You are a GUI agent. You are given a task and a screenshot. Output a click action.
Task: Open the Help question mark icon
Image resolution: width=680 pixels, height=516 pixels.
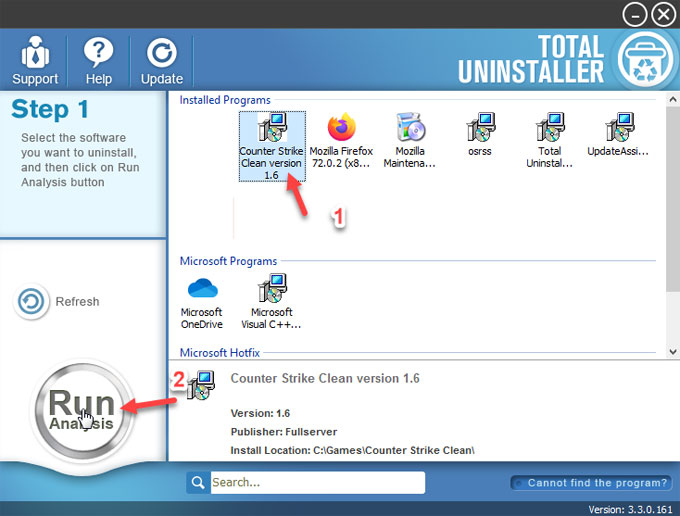[98, 52]
